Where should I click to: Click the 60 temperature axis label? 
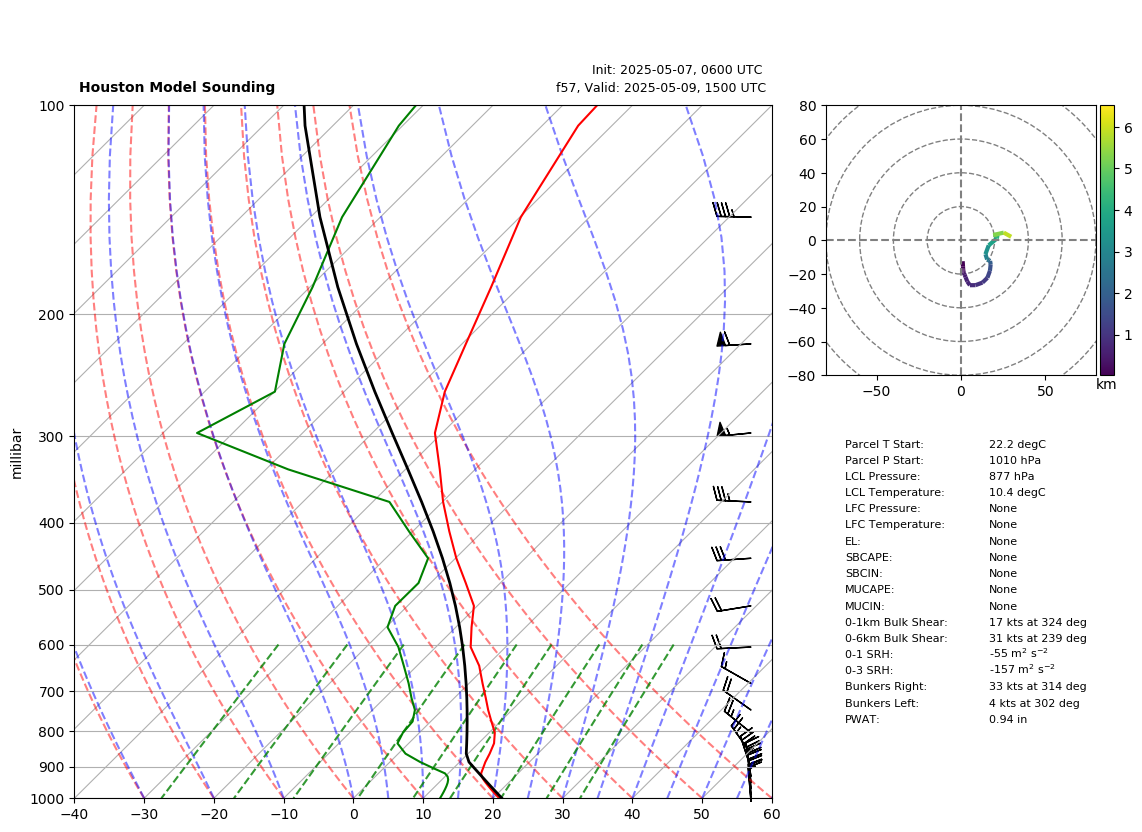(772, 815)
